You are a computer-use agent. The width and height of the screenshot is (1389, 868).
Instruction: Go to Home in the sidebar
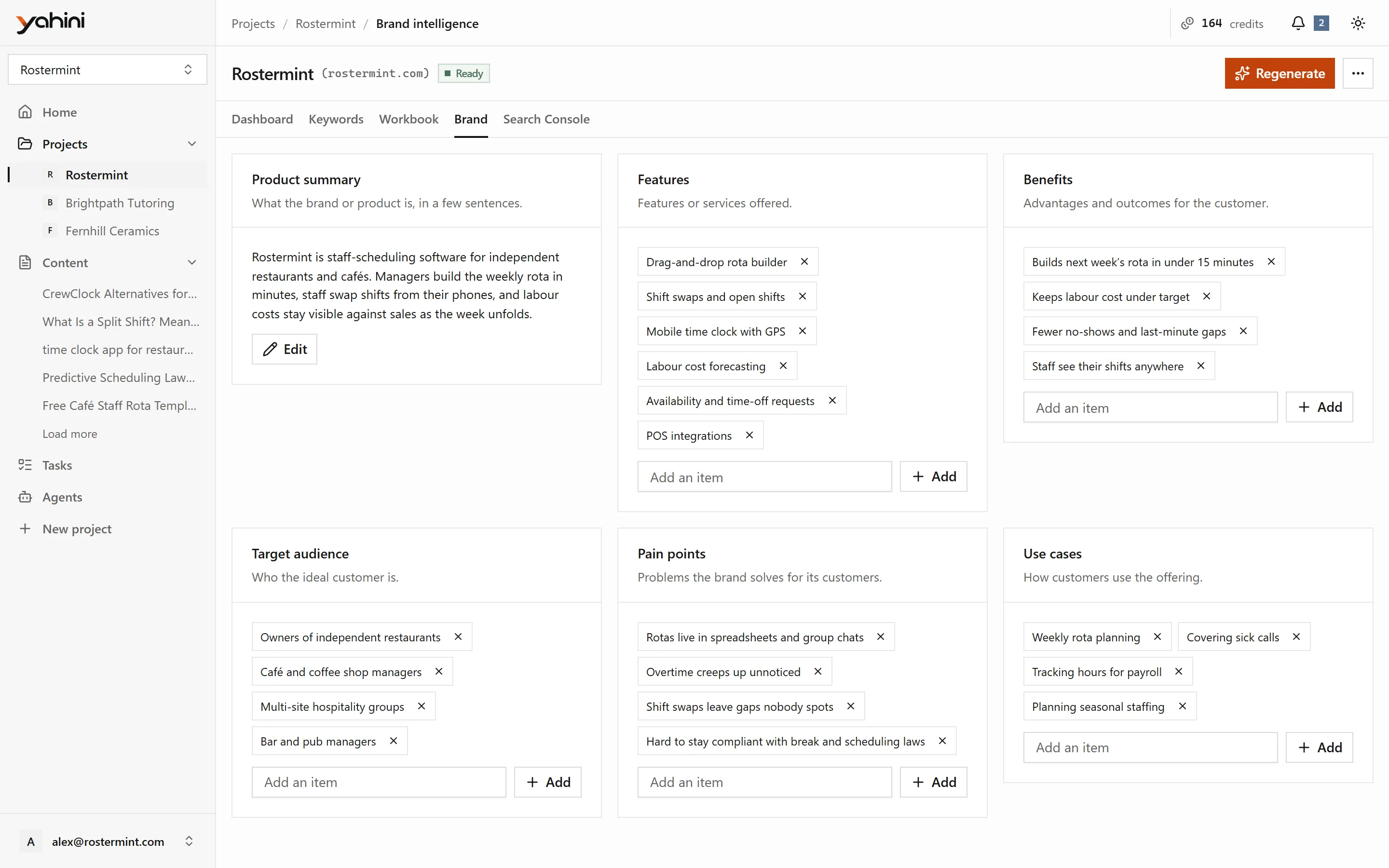108,112
